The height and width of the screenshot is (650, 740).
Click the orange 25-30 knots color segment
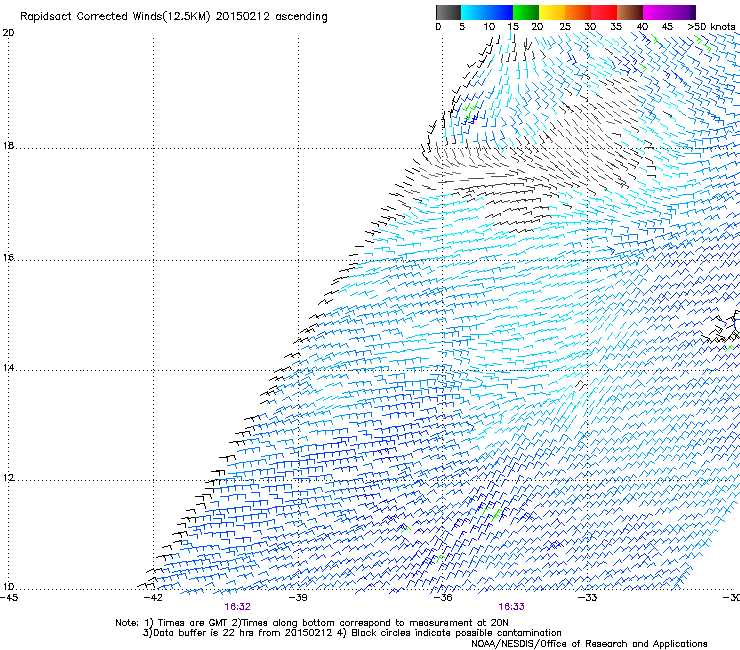[578, 12]
